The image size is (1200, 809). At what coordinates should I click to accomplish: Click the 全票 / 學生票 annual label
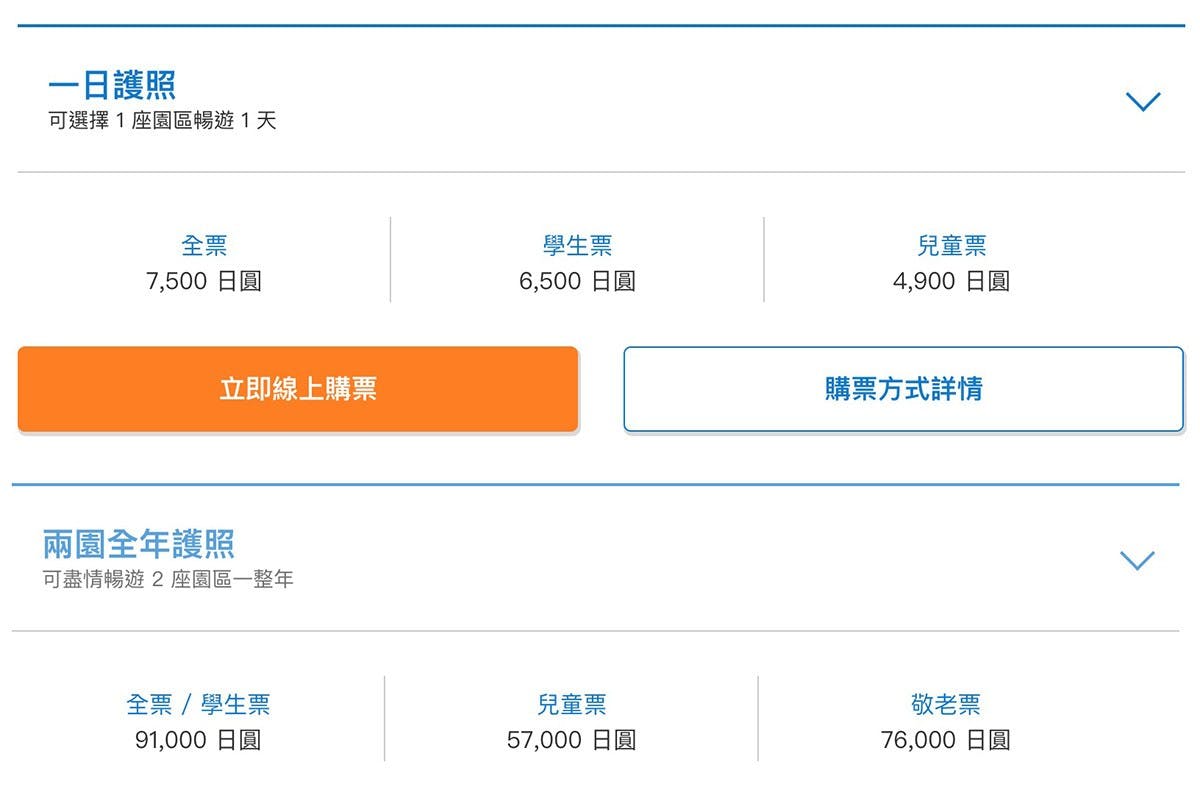tap(198, 704)
